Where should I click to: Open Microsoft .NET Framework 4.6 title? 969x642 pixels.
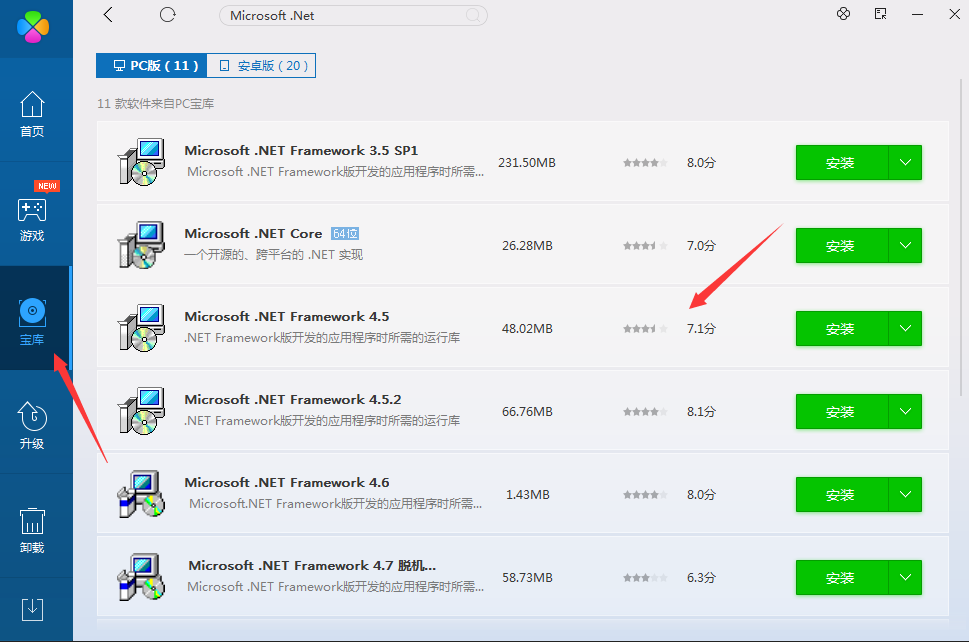[x=287, y=483]
